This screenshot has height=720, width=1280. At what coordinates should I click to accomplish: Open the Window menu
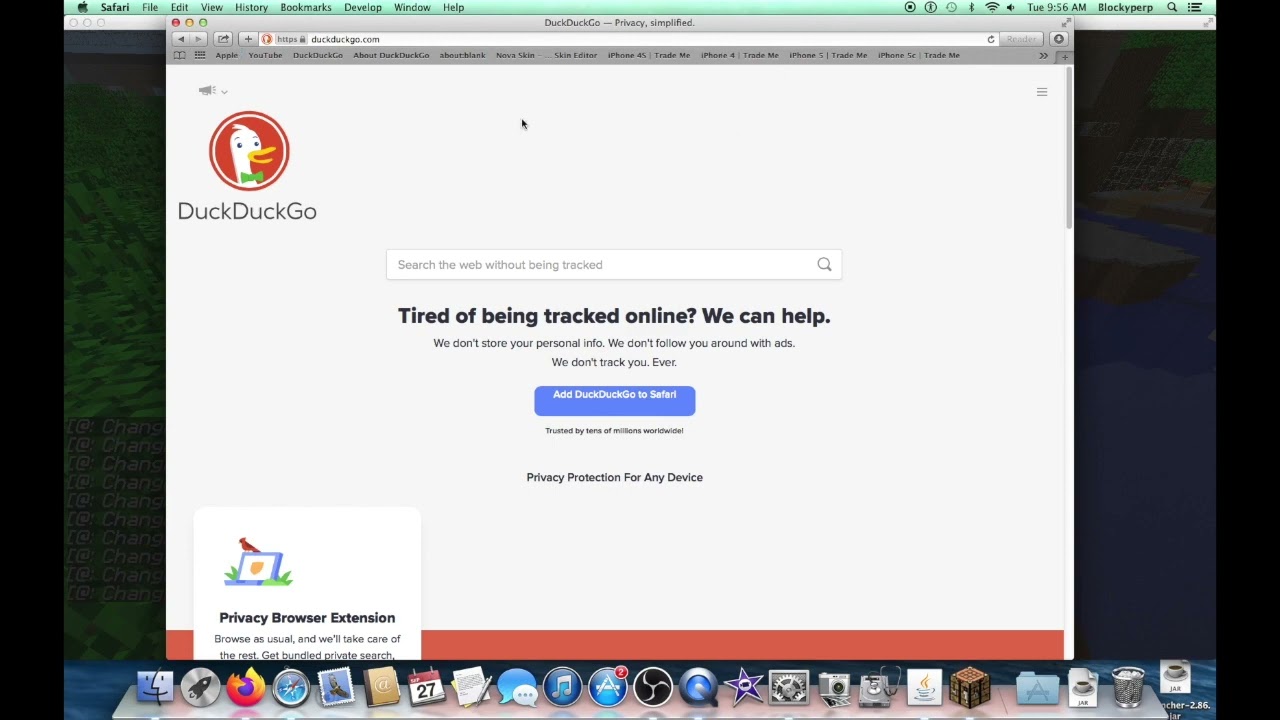(x=412, y=7)
